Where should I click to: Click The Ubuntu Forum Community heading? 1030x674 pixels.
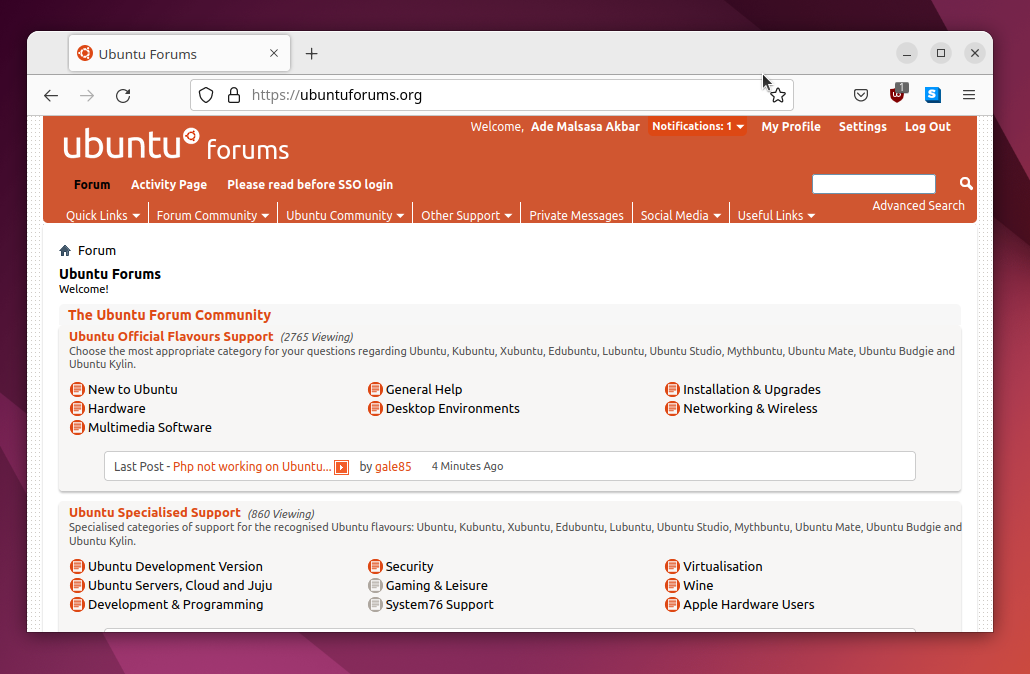point(169,315)
